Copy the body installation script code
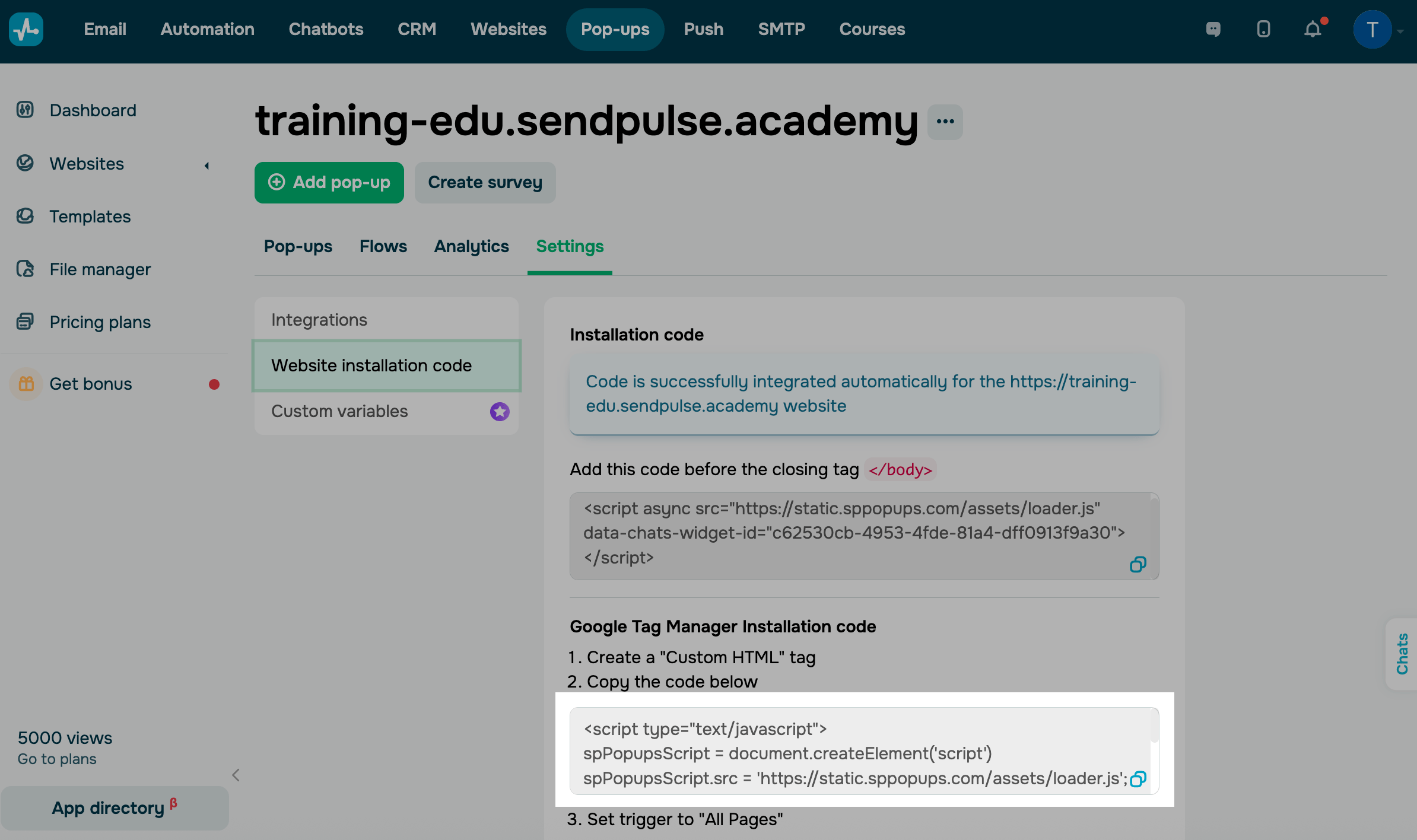This screenshot has width=1417, height=840. coord(1138,564)
